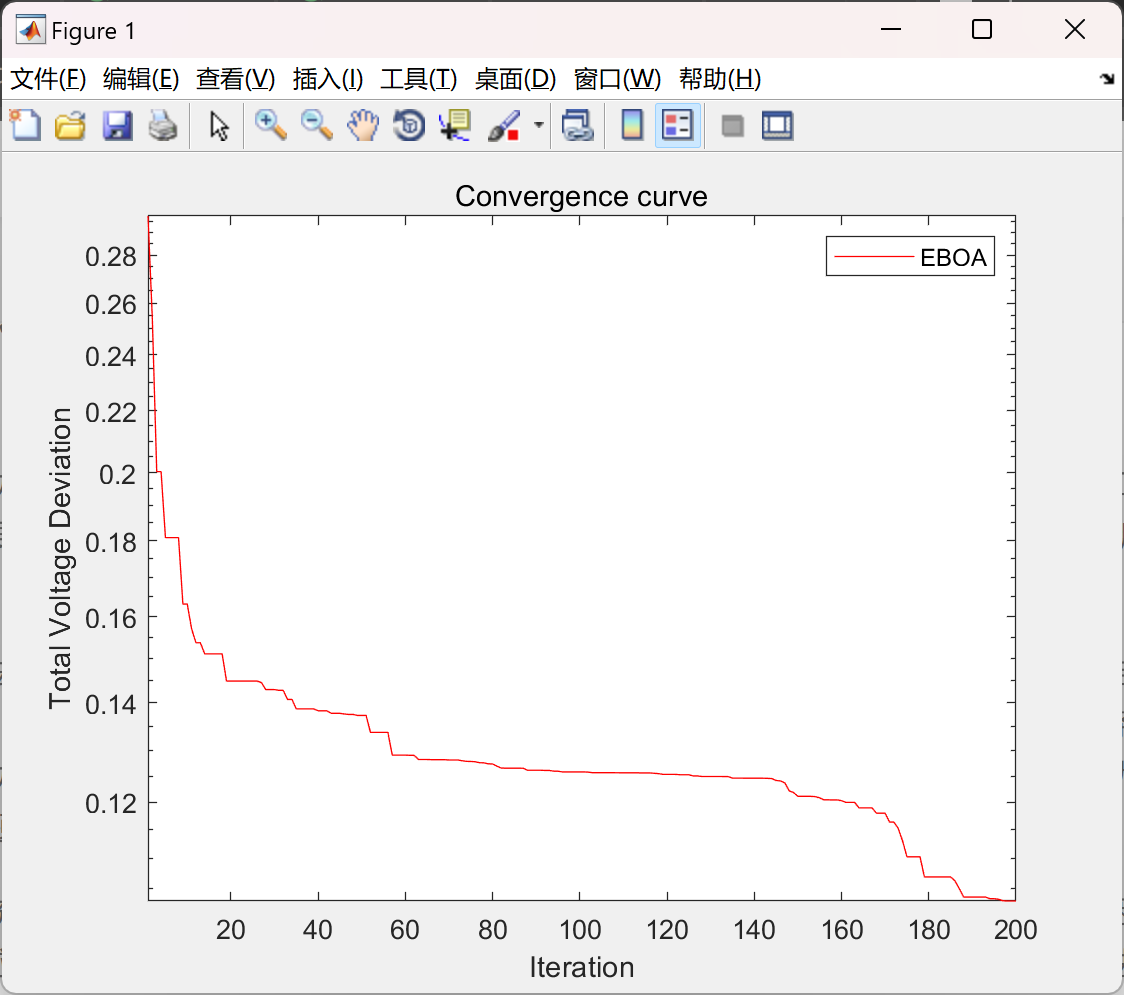Activate the Zoom In magnifier tool
1124x995 pixels.
click(x=271, y=125)
